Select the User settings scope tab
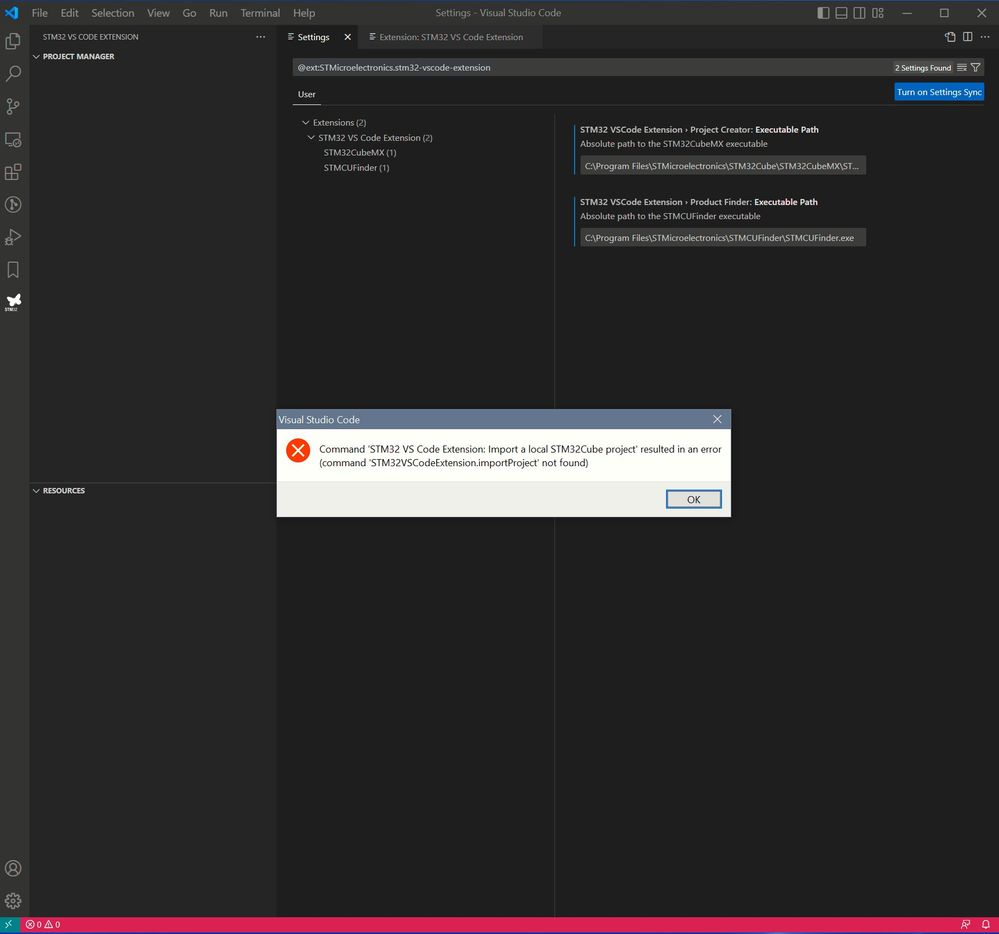Viewport: 999px width, 934px height. pos(306,94)
